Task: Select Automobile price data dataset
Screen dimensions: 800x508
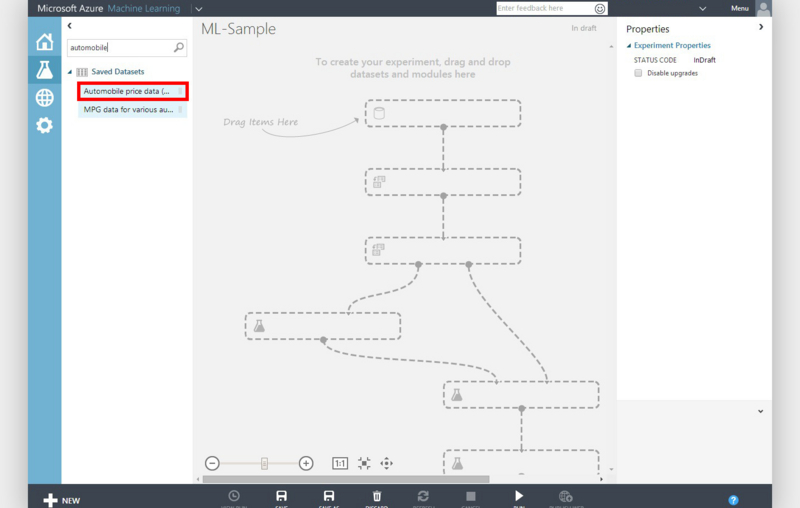Action: pos(133,91)
